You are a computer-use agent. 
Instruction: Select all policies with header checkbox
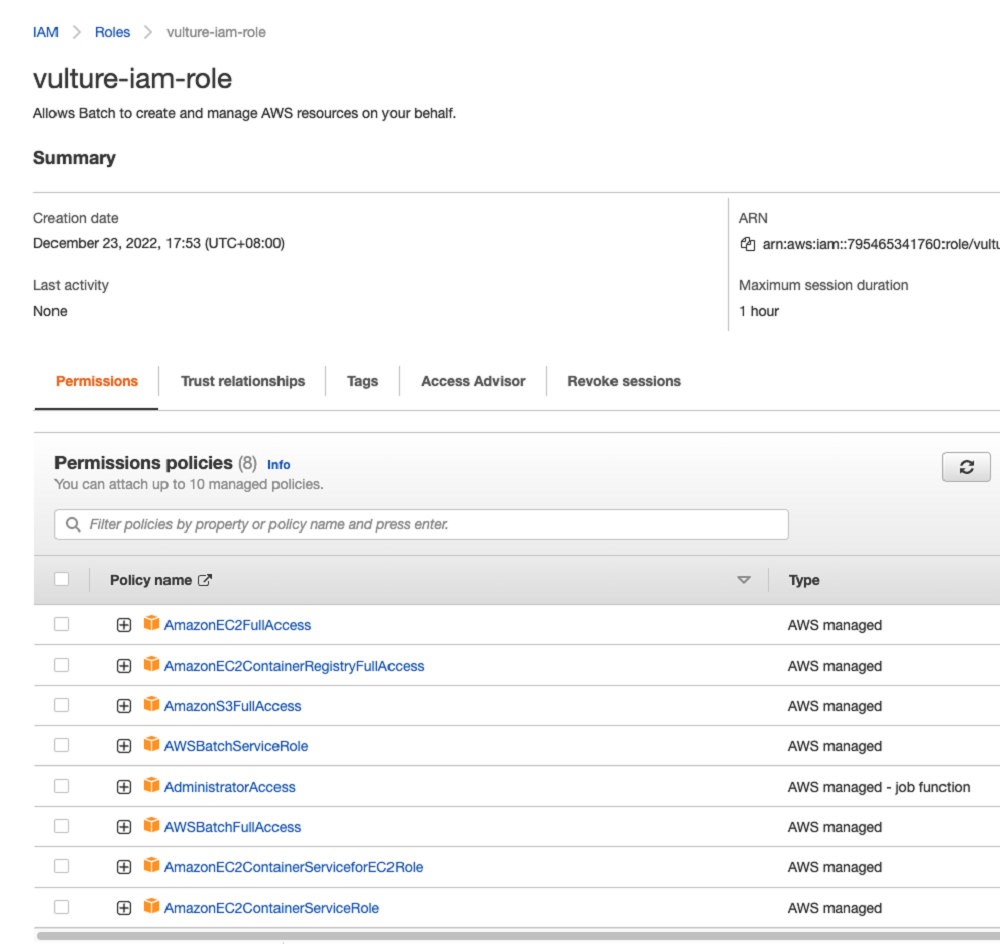(x=62, y=579)
